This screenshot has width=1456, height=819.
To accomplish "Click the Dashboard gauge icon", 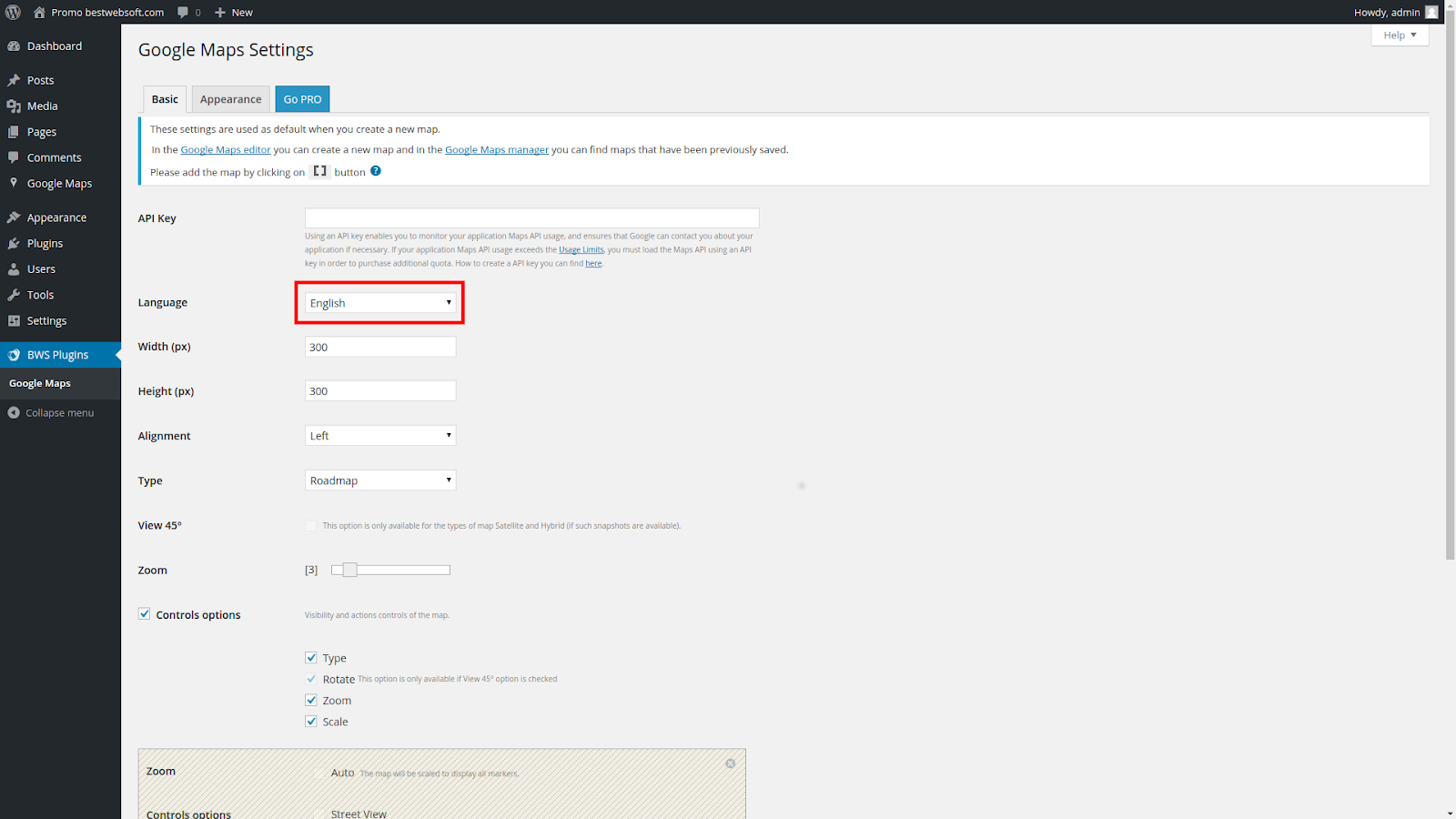I will [x=14, y=45].
